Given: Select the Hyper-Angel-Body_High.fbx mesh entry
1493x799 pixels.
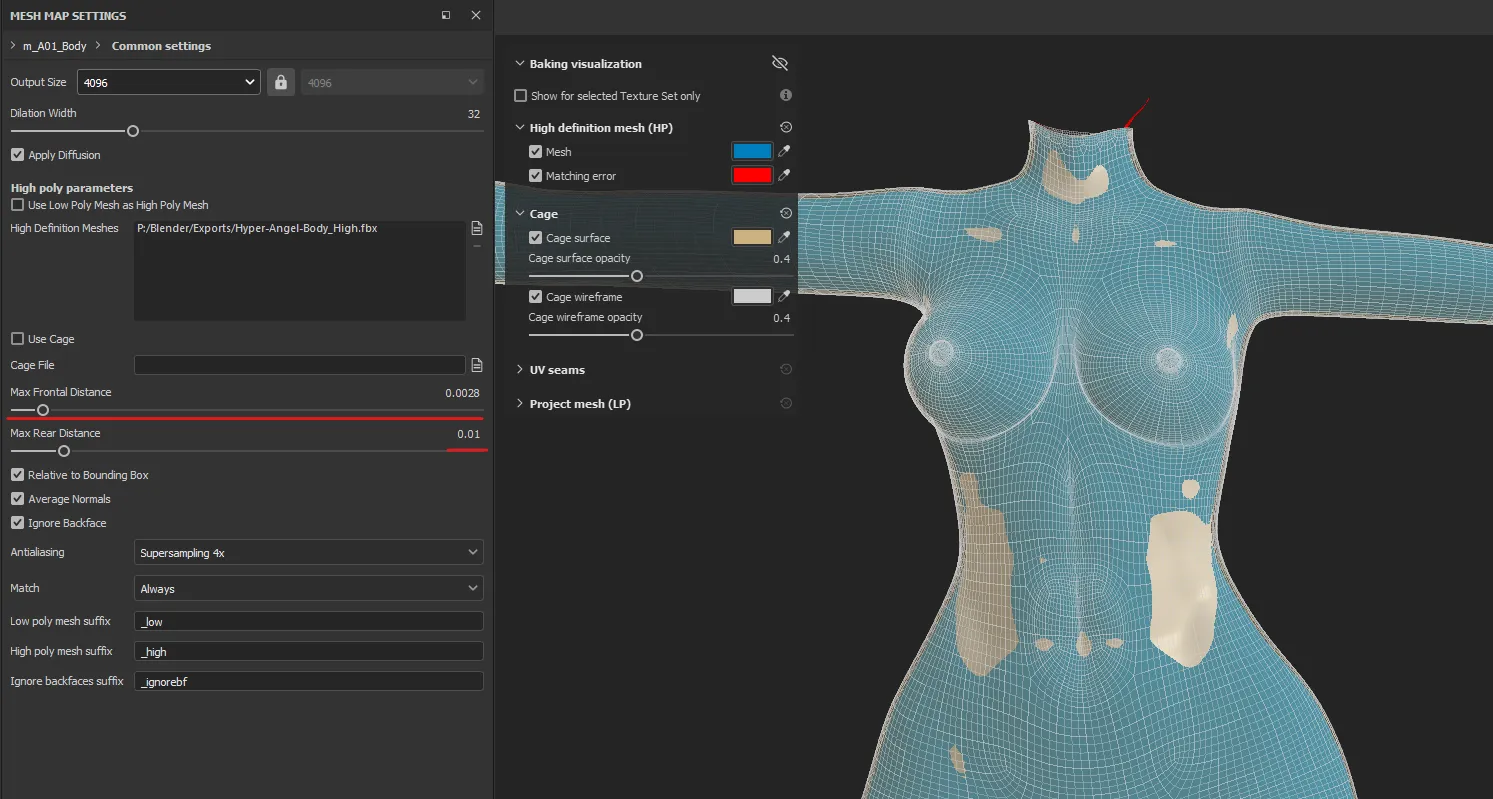Looking at the screenshot, I should [x=257, y=228].
